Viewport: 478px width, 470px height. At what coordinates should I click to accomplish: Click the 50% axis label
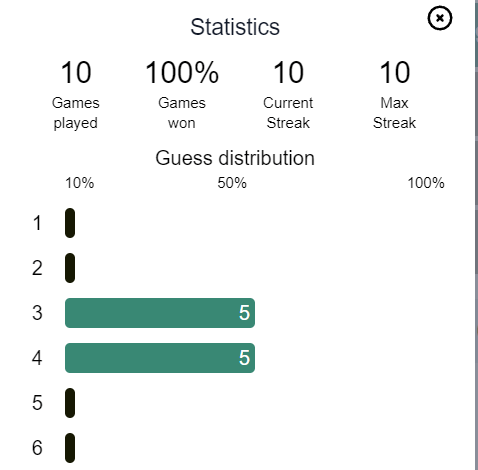(x=232, y=183)
